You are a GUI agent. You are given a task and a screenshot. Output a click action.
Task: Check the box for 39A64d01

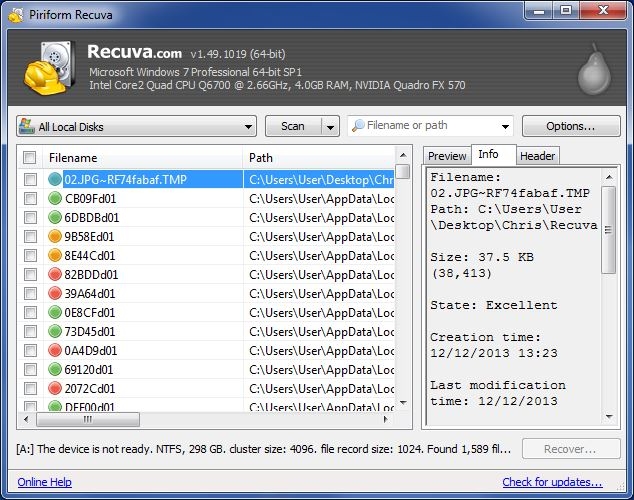coord(30,293)
